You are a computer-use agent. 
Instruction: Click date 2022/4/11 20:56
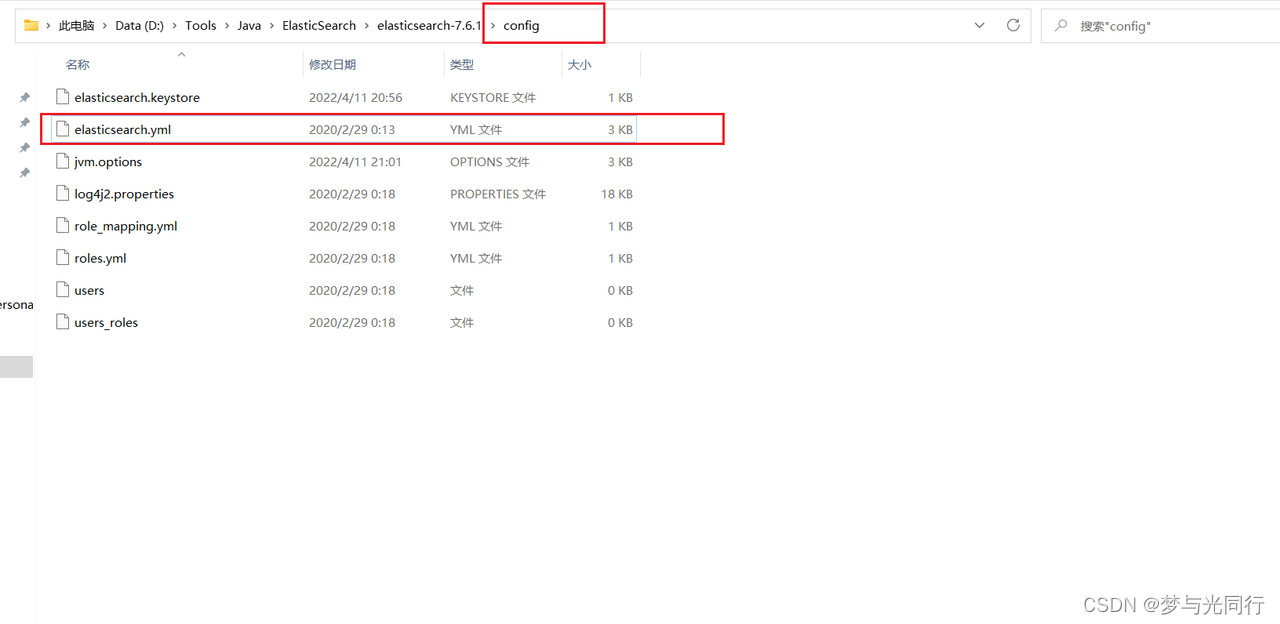(x=355, y=97)
